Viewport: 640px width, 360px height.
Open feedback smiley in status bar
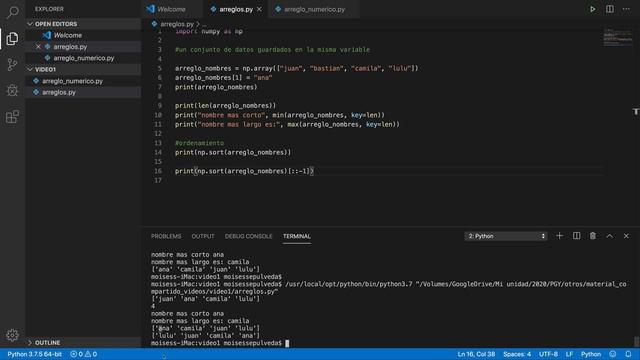click(x=613, y=354)
